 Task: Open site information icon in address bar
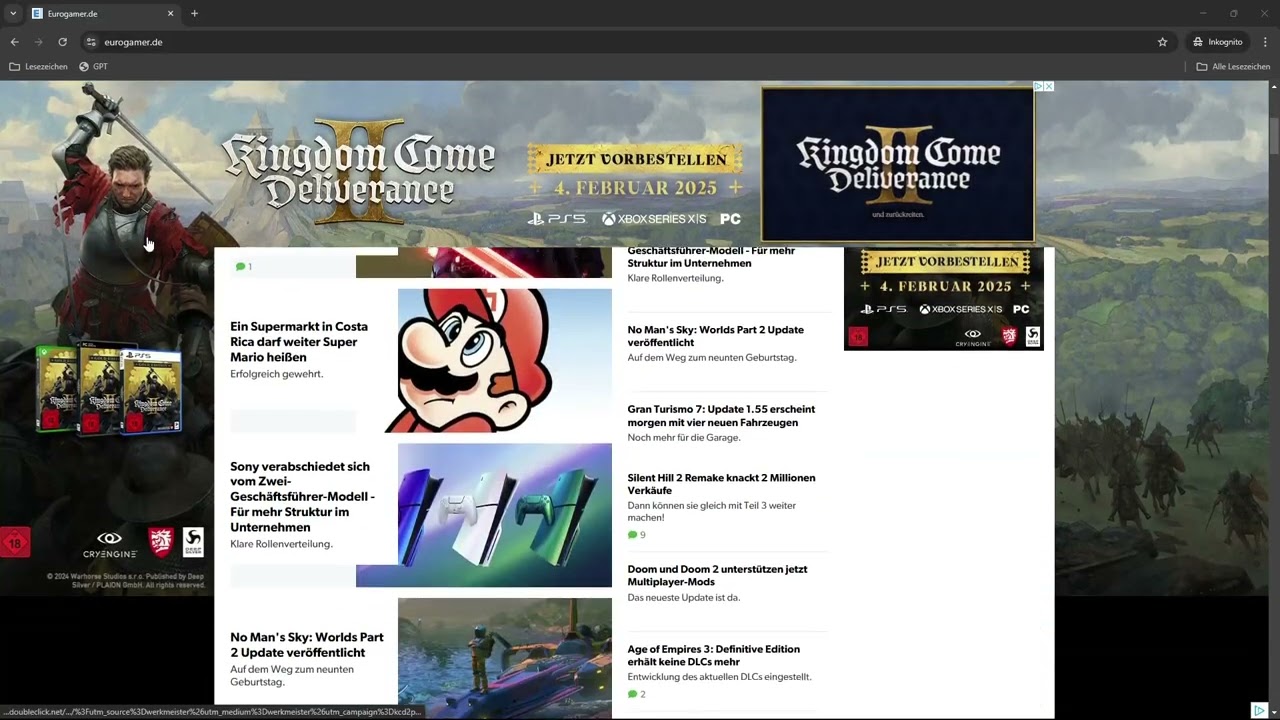[91, 42]
